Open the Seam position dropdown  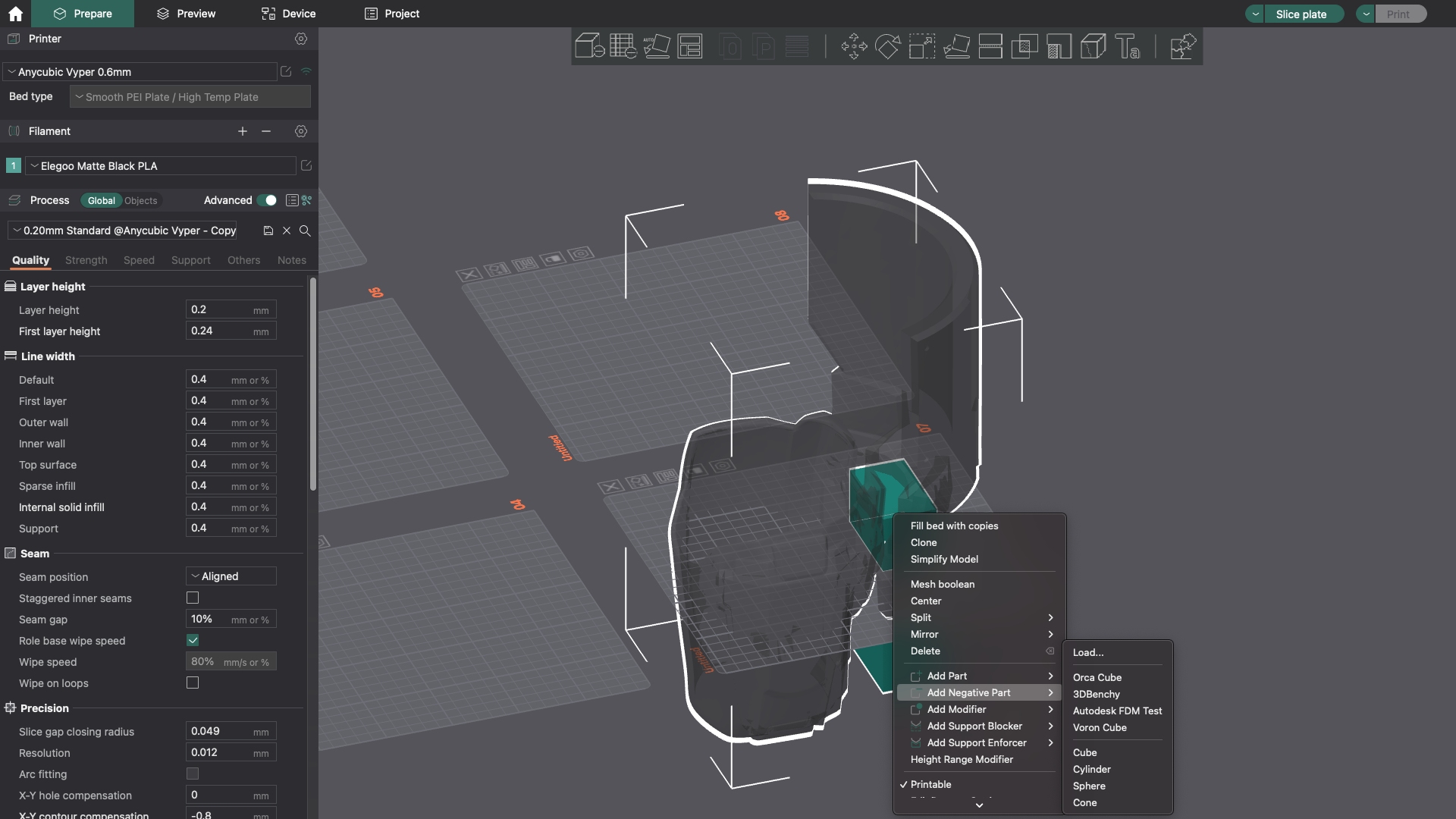tap(231, 576)
